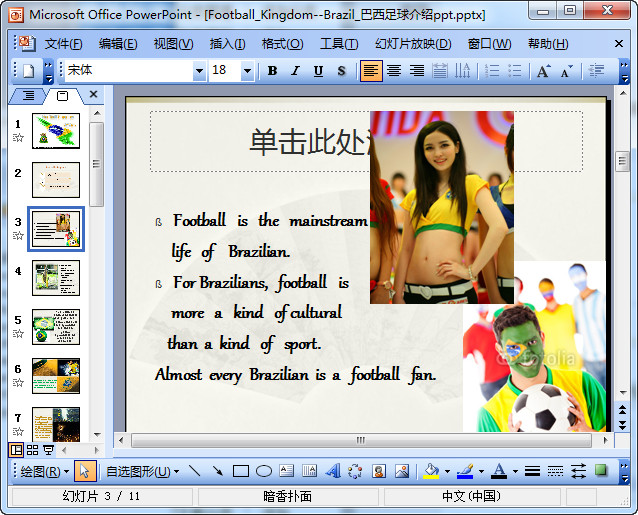The height and width of the screenshot is (515, 638).
Task: Insert WordArt
Action: tap(332, 471)
